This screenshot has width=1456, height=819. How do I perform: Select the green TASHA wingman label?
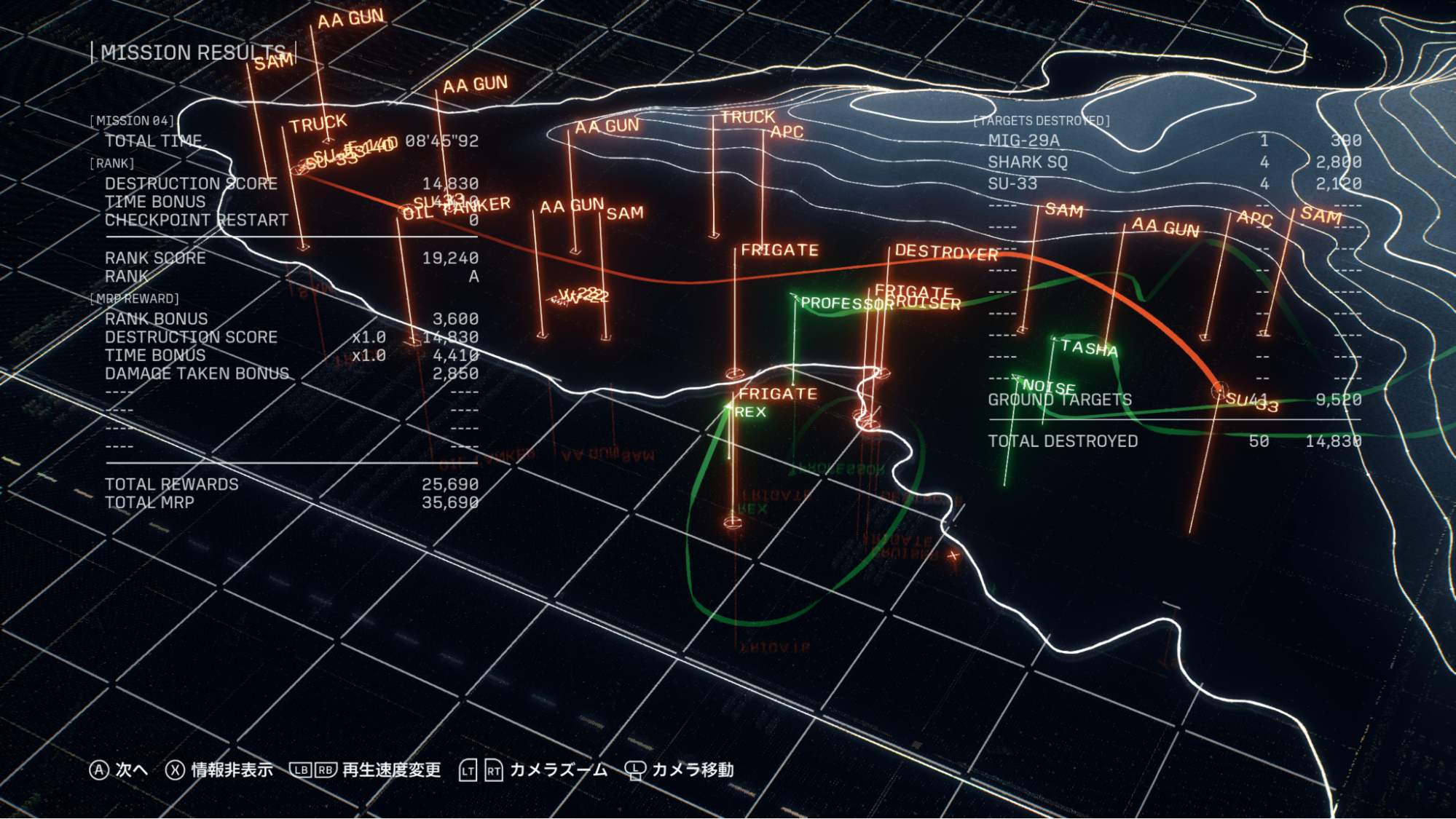[1089, 348]
